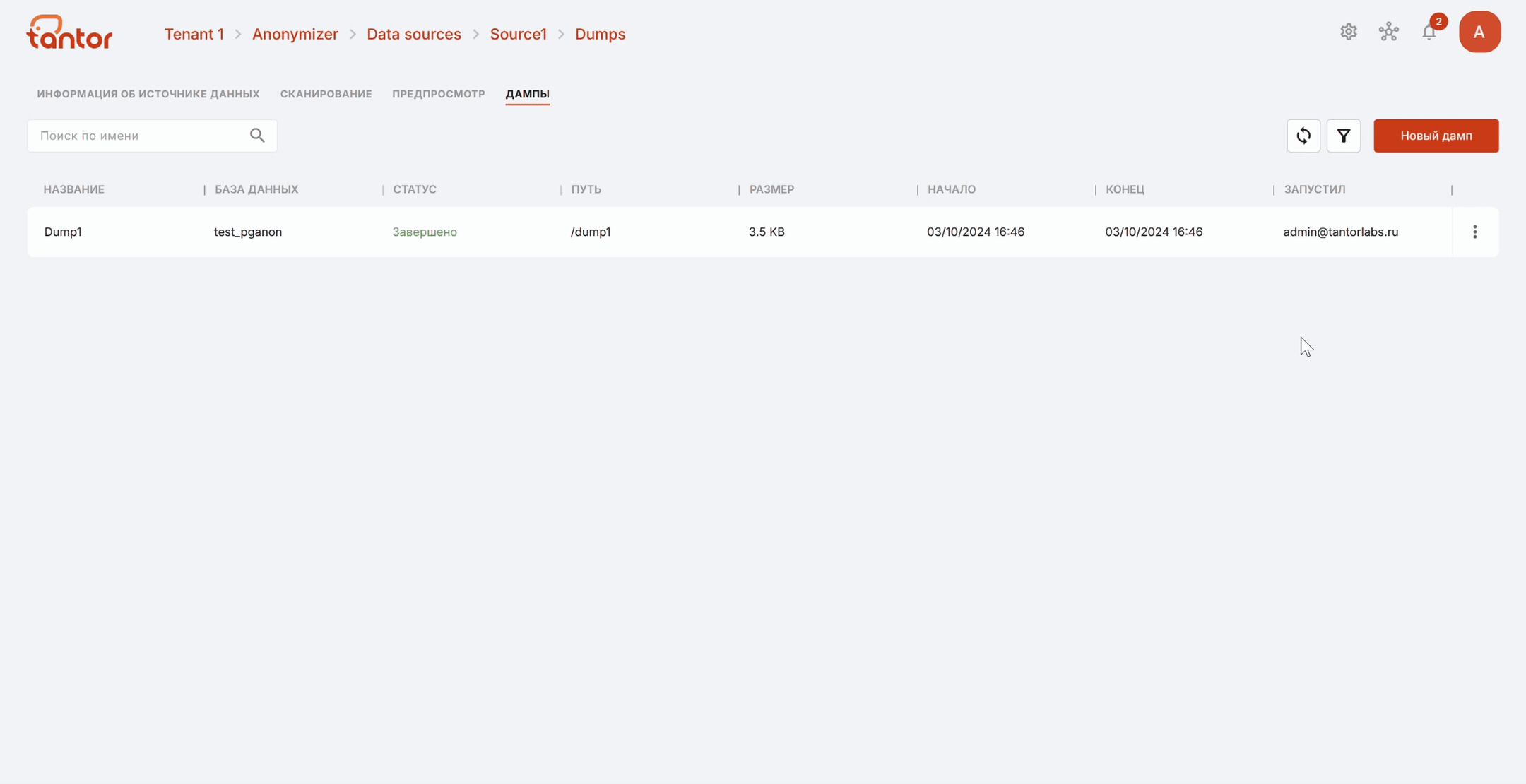Sort by Статус column header
The height and width of the screenshot is (784, 1526).
click(x=415, y=189)
